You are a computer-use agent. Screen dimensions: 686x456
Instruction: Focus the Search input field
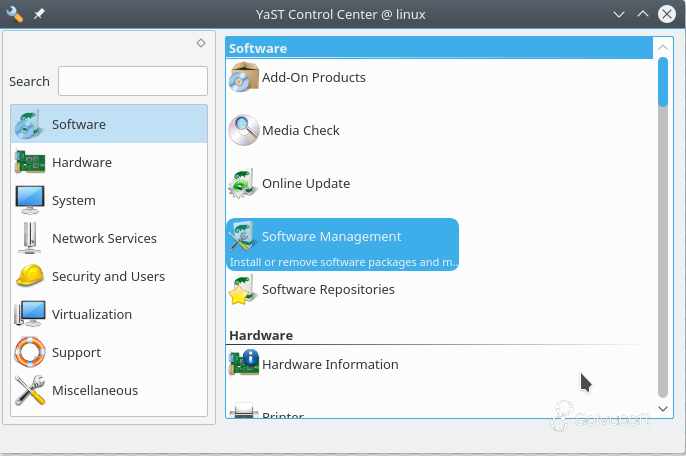tap(133, 81)
